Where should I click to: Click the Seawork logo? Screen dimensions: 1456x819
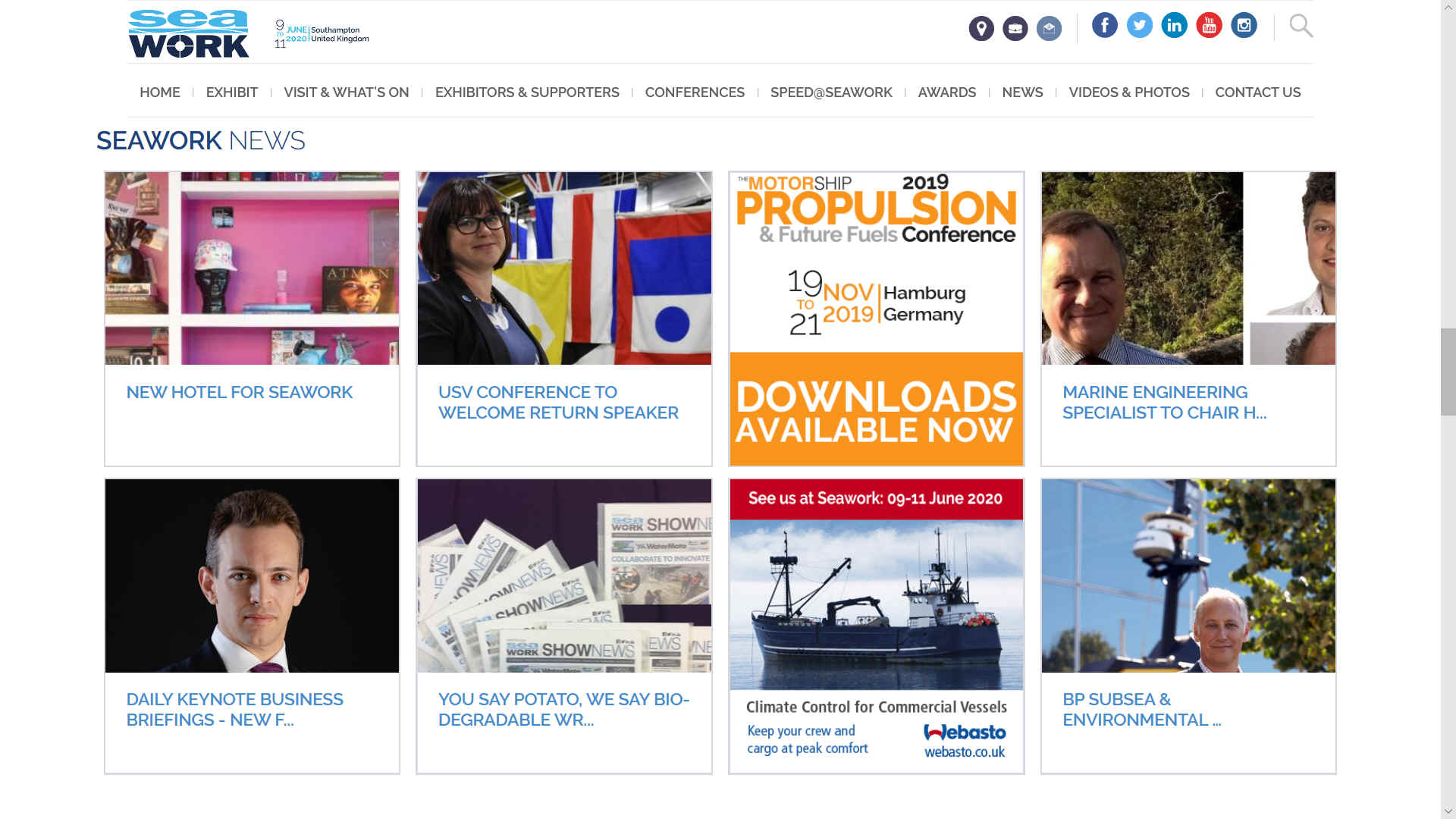pos(188,33)
